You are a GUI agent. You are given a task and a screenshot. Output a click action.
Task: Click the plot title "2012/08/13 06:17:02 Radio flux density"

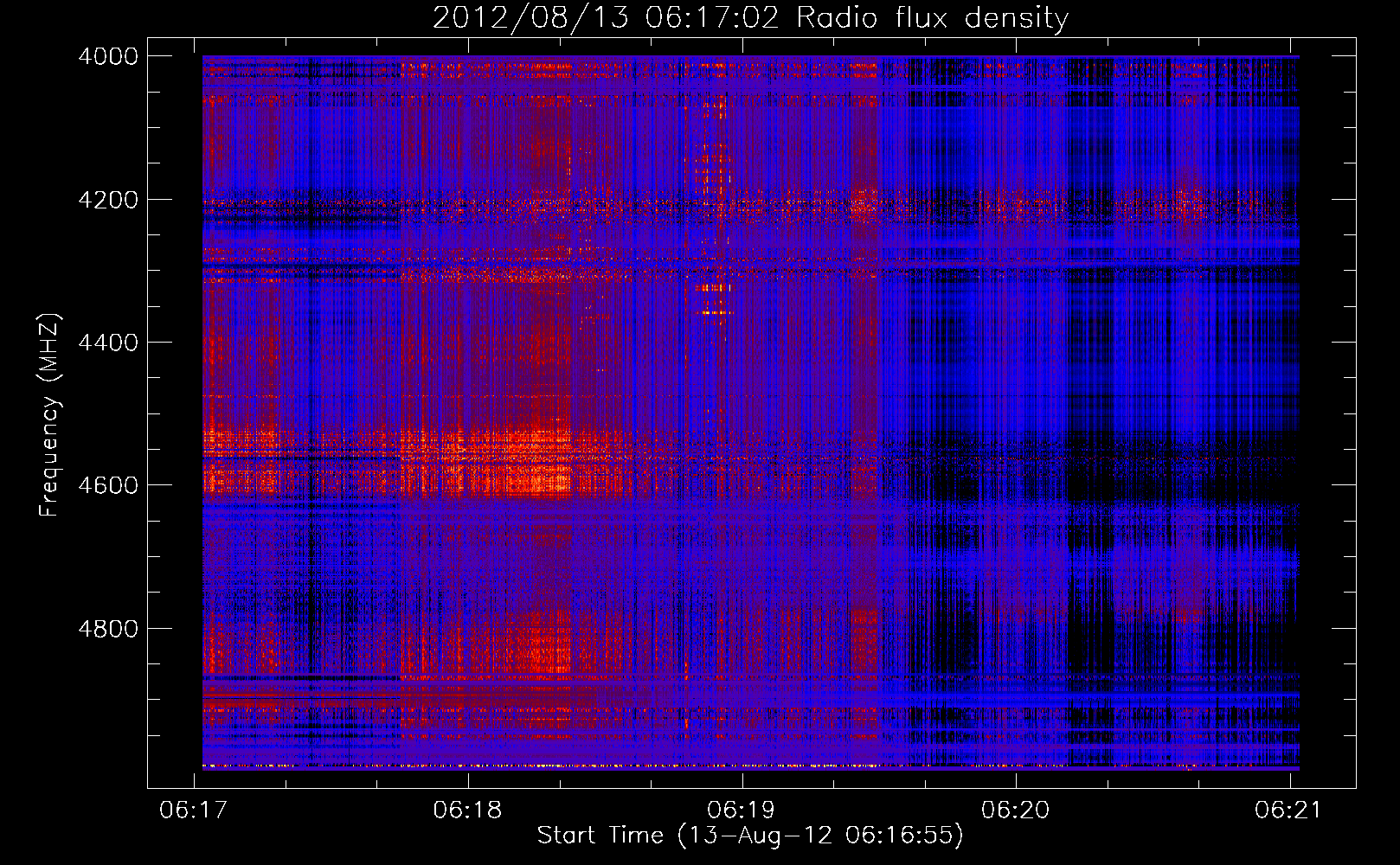point(750,17)
